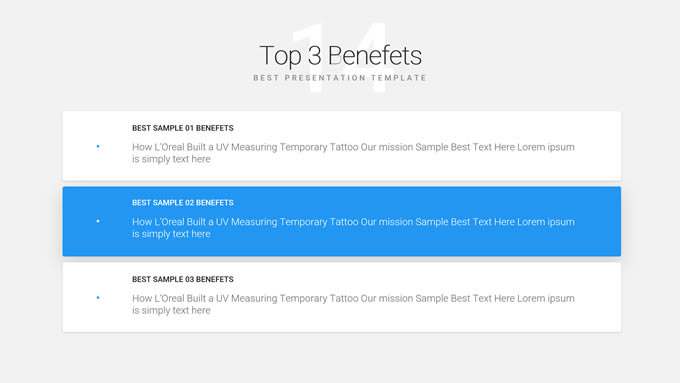Click the 'BEST SAMPLE 03 BENEFETS' heading
Image resolution: width=680 pixels, height=383 pixels.
(x=183, y=279)
